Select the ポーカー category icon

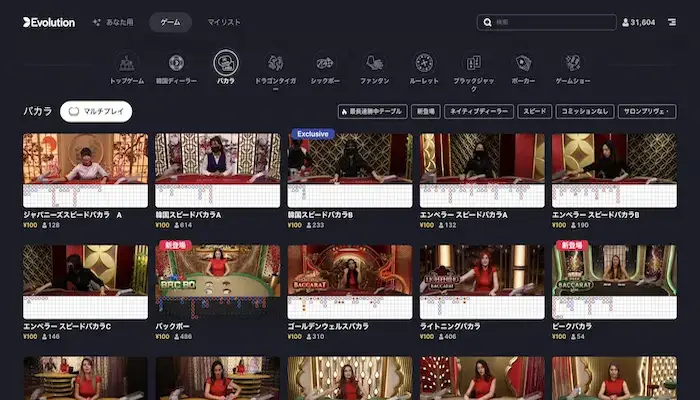click(x=523, y=63)
